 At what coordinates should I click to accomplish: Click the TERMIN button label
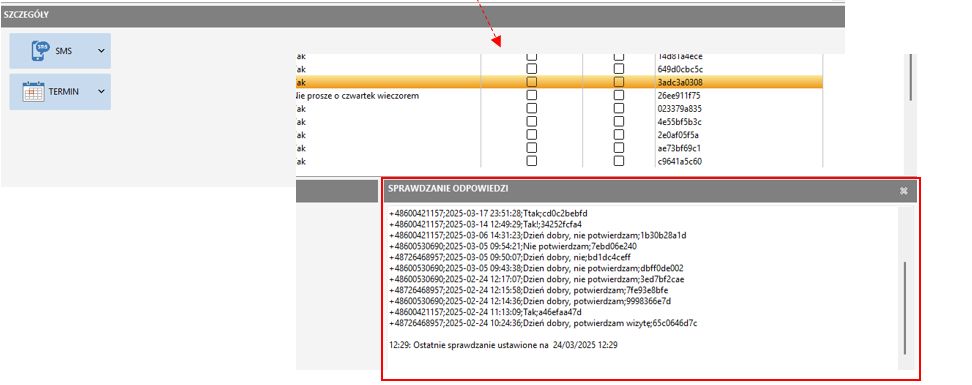64,92
